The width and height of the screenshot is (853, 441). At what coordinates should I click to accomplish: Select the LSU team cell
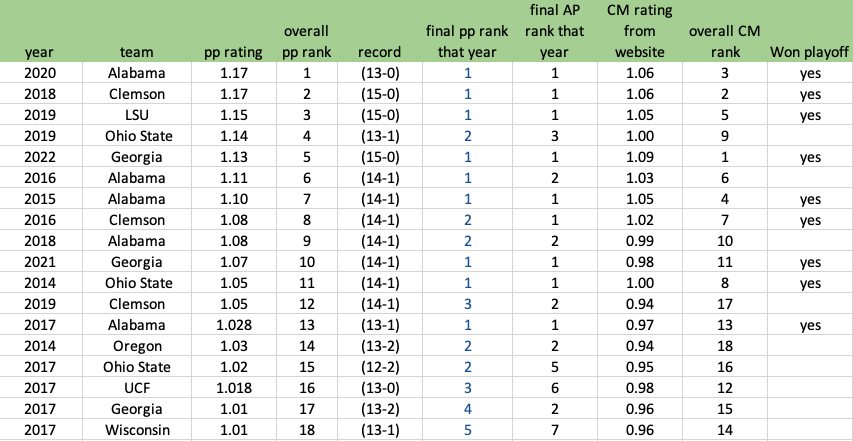point(137,115)
